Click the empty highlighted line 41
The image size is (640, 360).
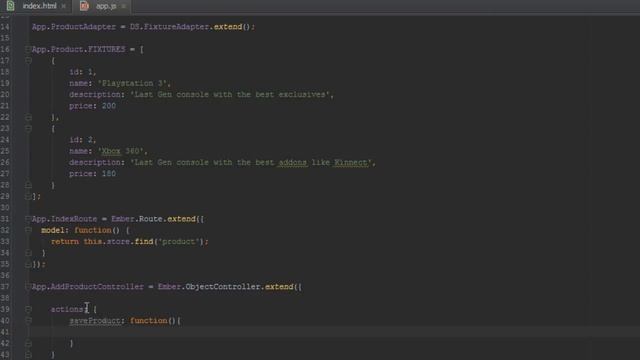click(x=335, y=332)
